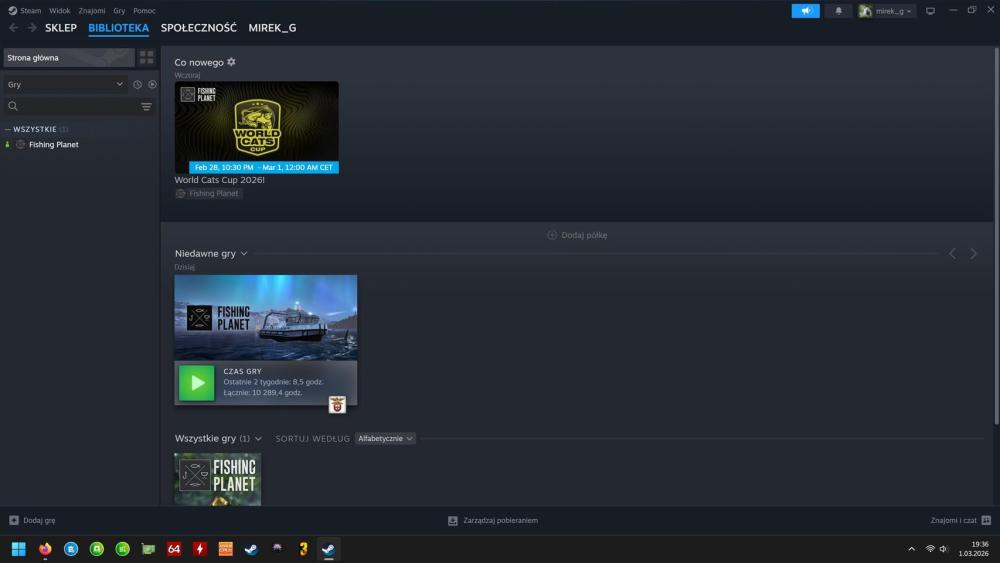This screenshot has width=1000, height=563.
Task: Open the blue announcements megaphone button
Action: (805, 11)
